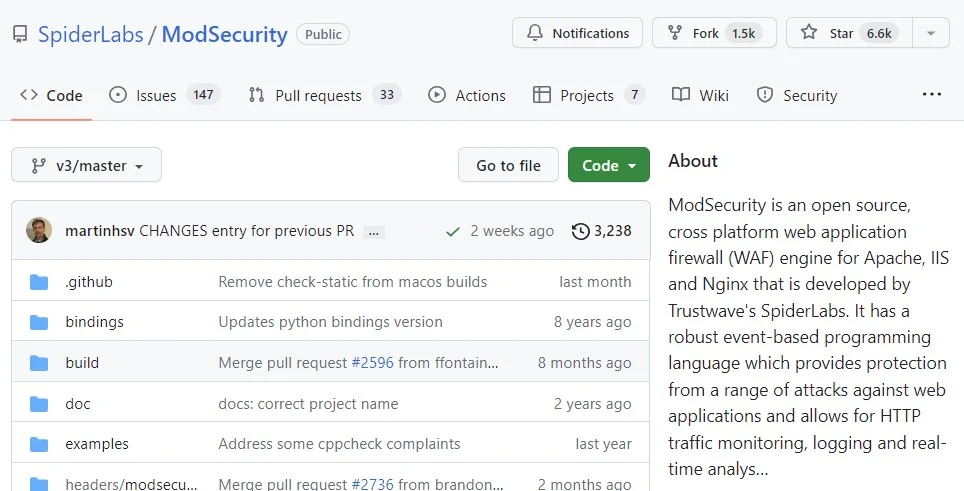This screenshot has width=964, height=491.
Task: Click the repository book icon beside SpiderLabs
Action: 20,34
